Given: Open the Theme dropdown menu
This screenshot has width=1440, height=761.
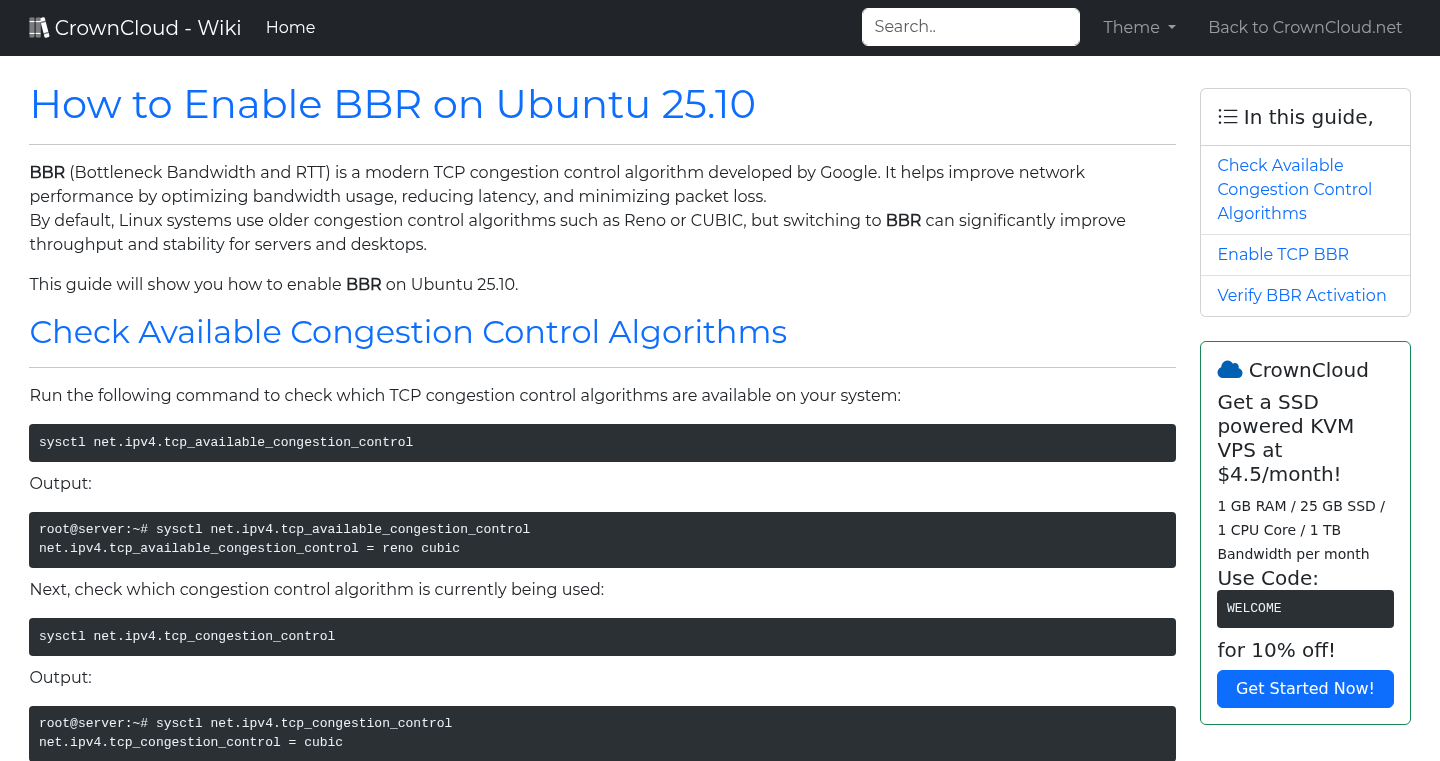Looking at the screenshot, I should pos(1138,27).
